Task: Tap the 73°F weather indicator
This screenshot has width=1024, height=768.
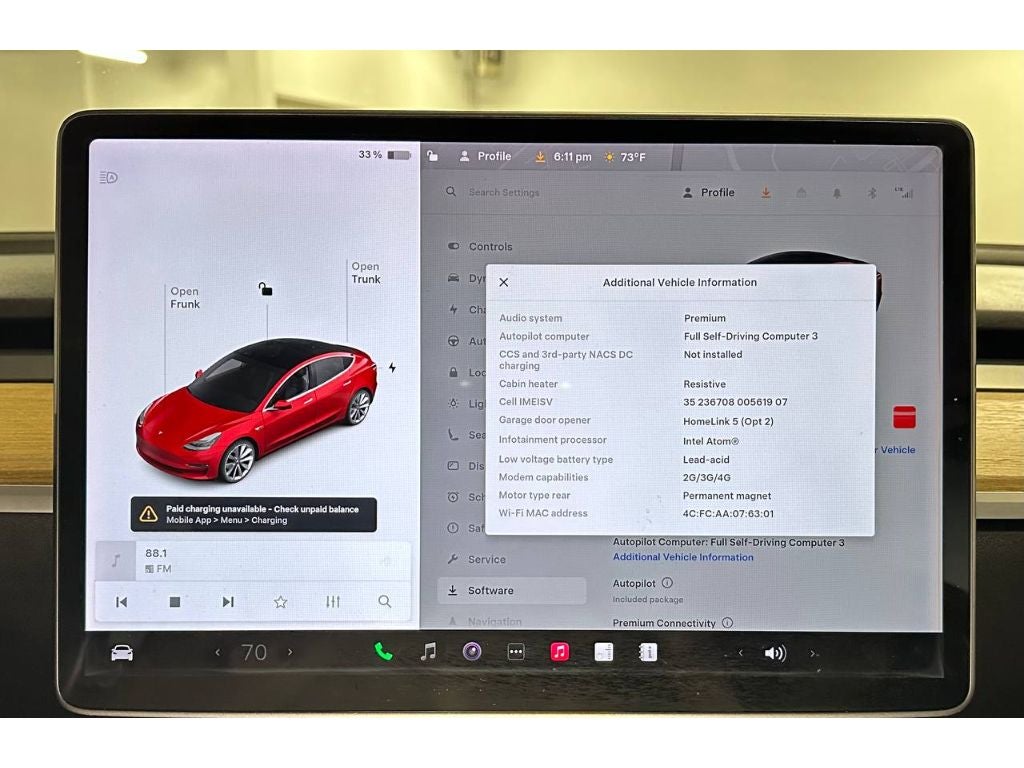Action: pos(625,157)
